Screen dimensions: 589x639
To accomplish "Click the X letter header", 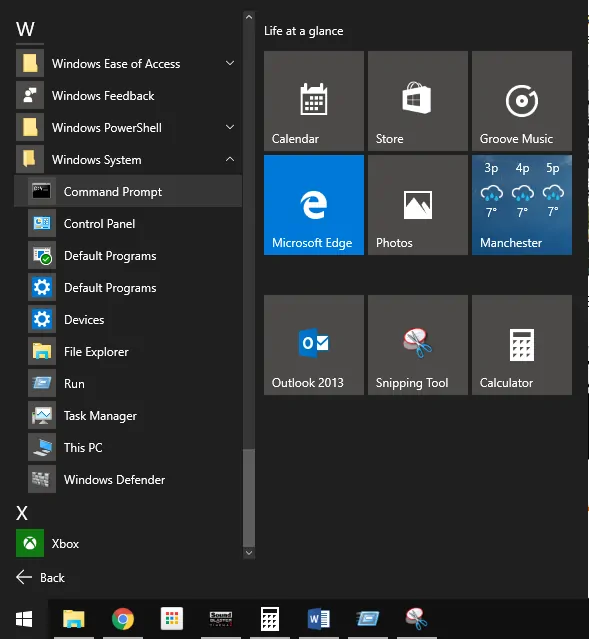I will [22, 513].
